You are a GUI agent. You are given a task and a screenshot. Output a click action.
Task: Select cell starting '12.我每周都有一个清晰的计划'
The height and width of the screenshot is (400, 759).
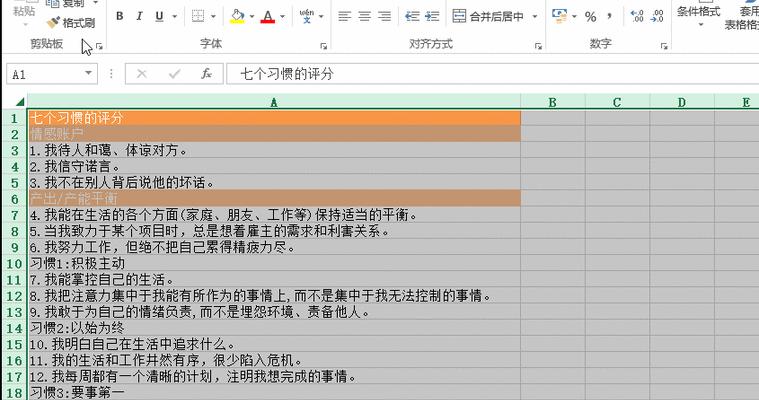click(x=274, y=376)
